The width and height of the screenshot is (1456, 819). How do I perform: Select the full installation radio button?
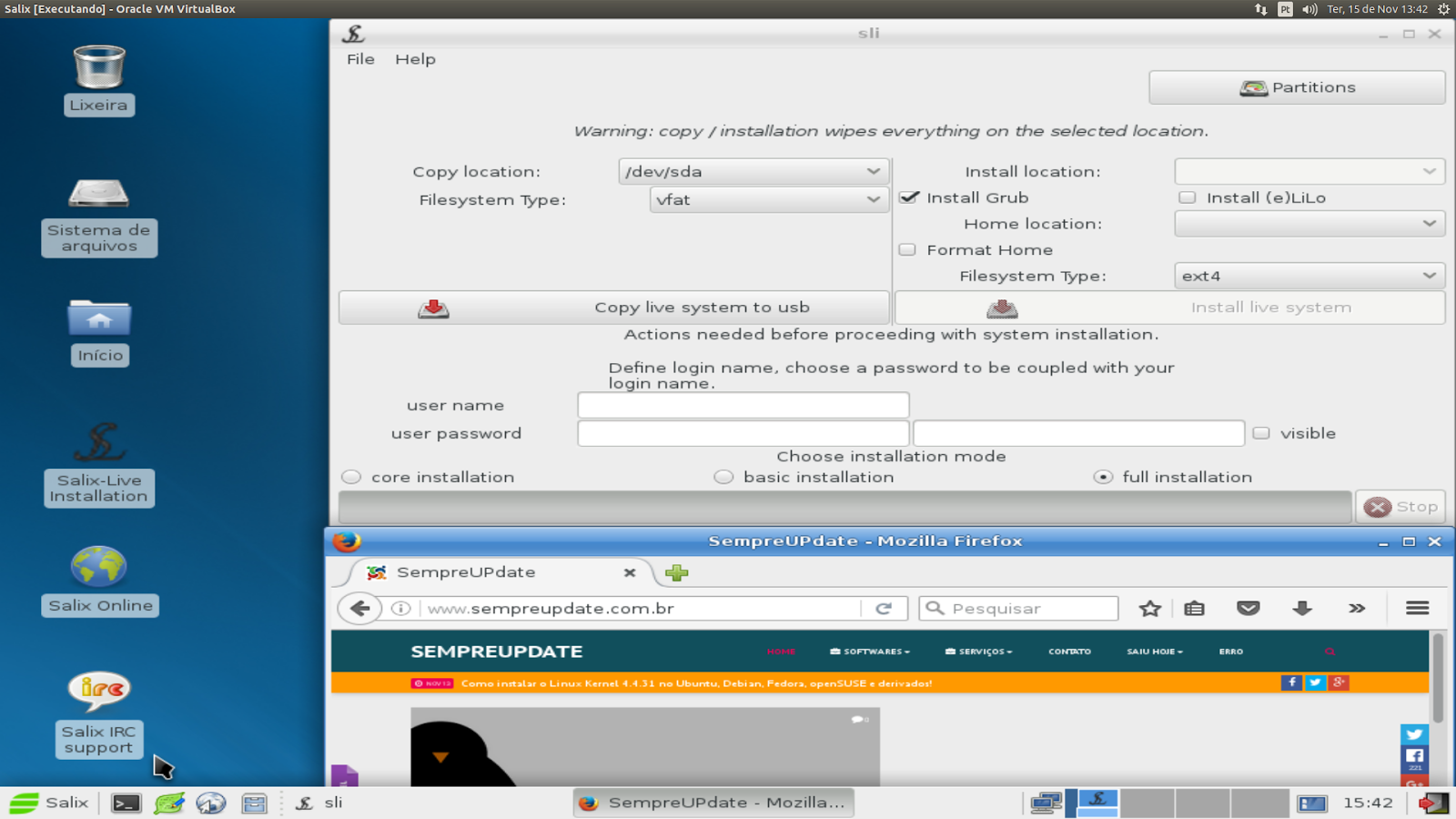pyautogui.click(x=1103, y=477)
